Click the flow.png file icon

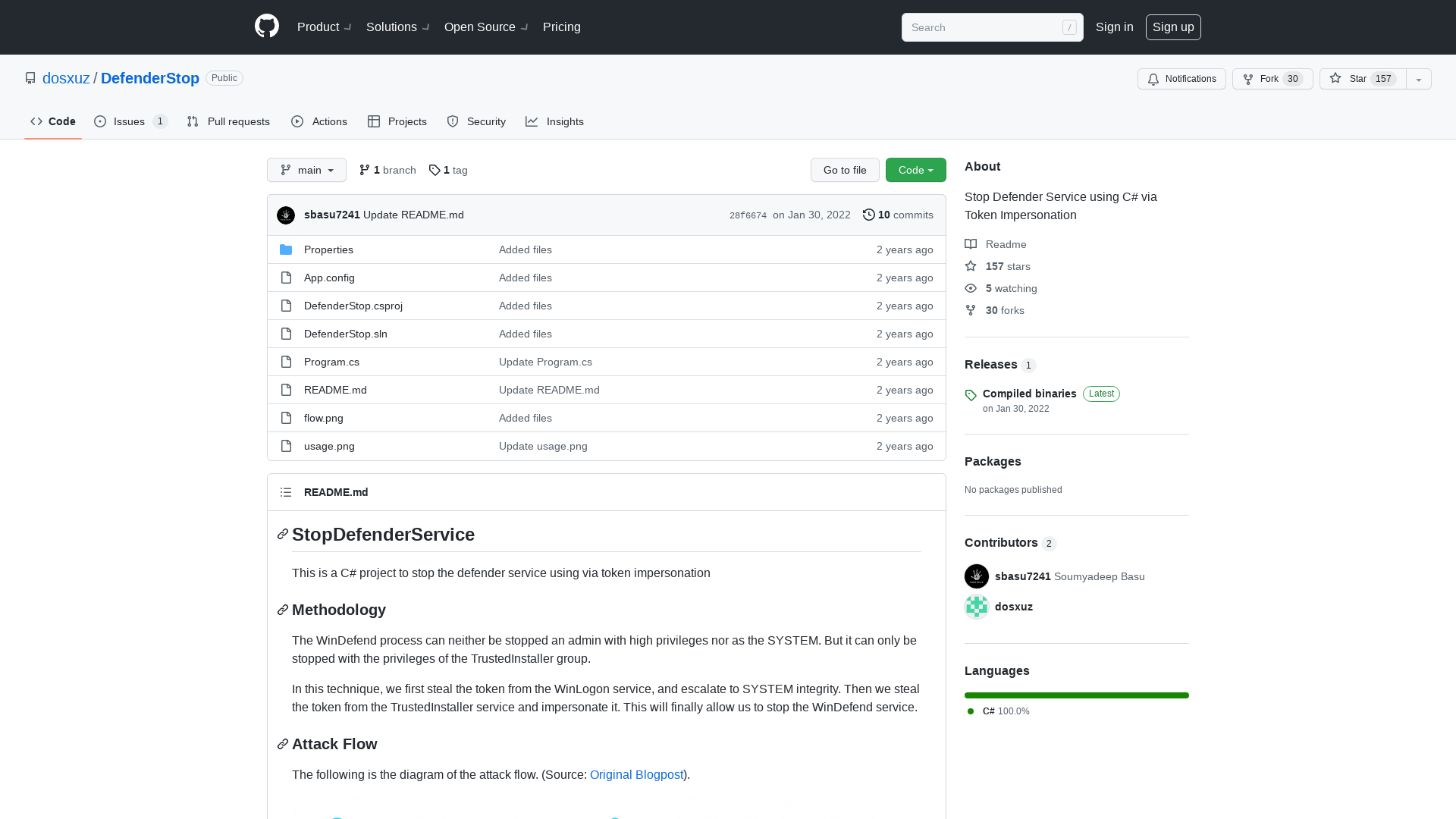(286, 418)
